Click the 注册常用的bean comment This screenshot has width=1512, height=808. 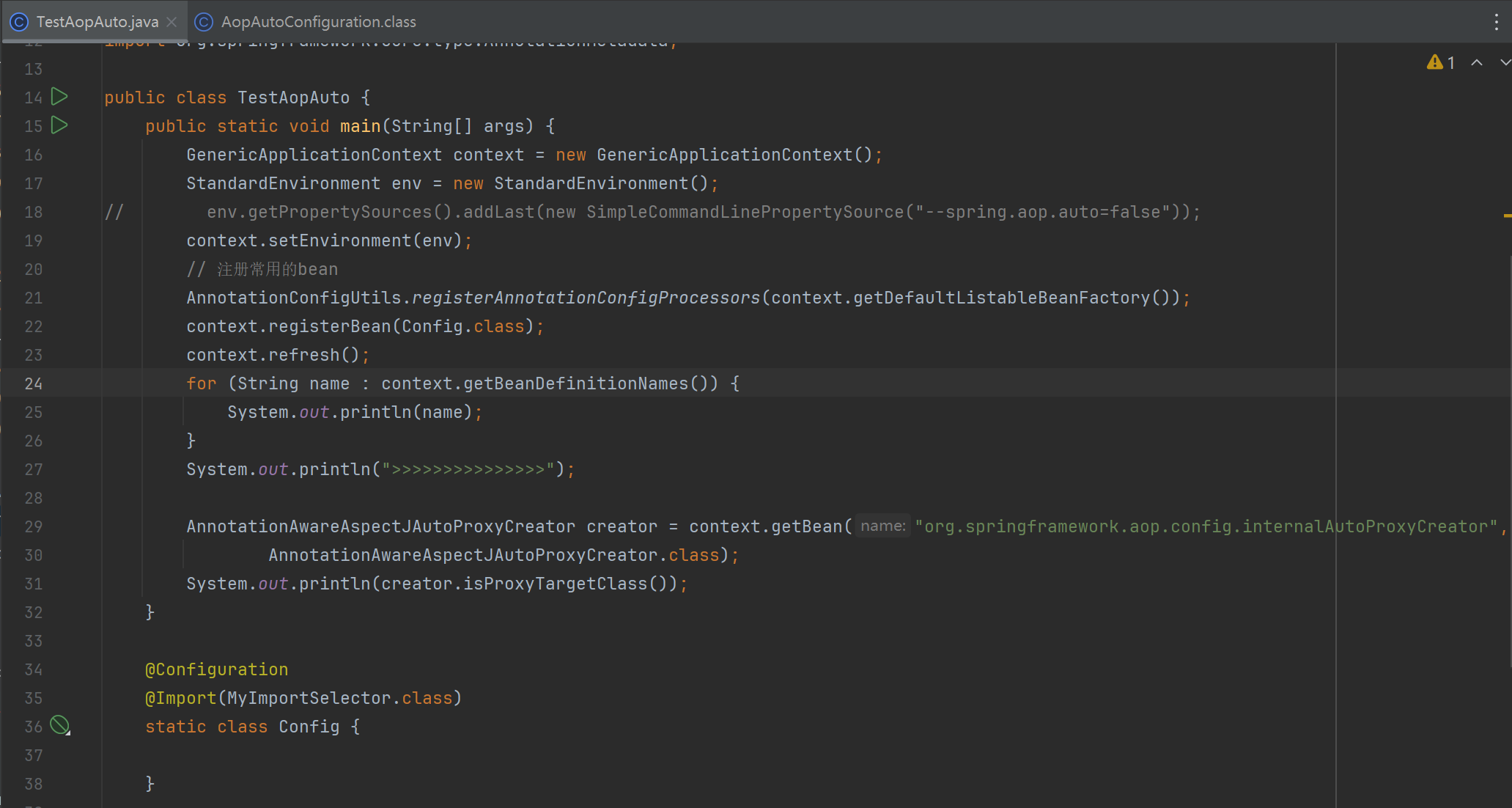(262, 269)
